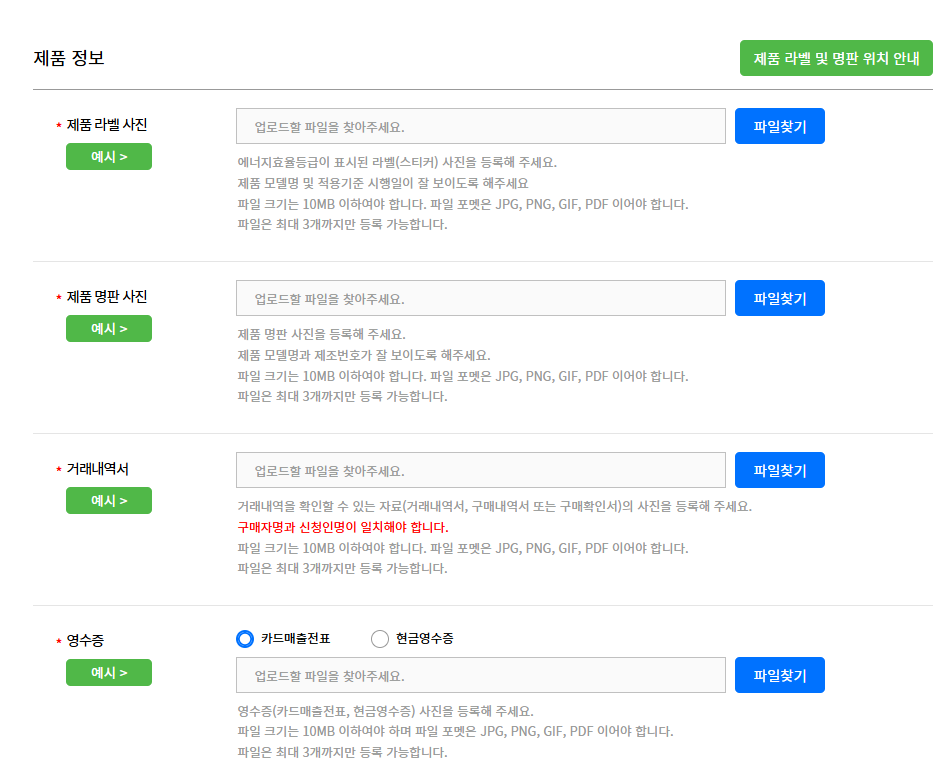The height and width of the screenshot is (766, 950).
Task: Browse files with 파일찾기 for 제품 명판 사진
Action: (780, 298)
